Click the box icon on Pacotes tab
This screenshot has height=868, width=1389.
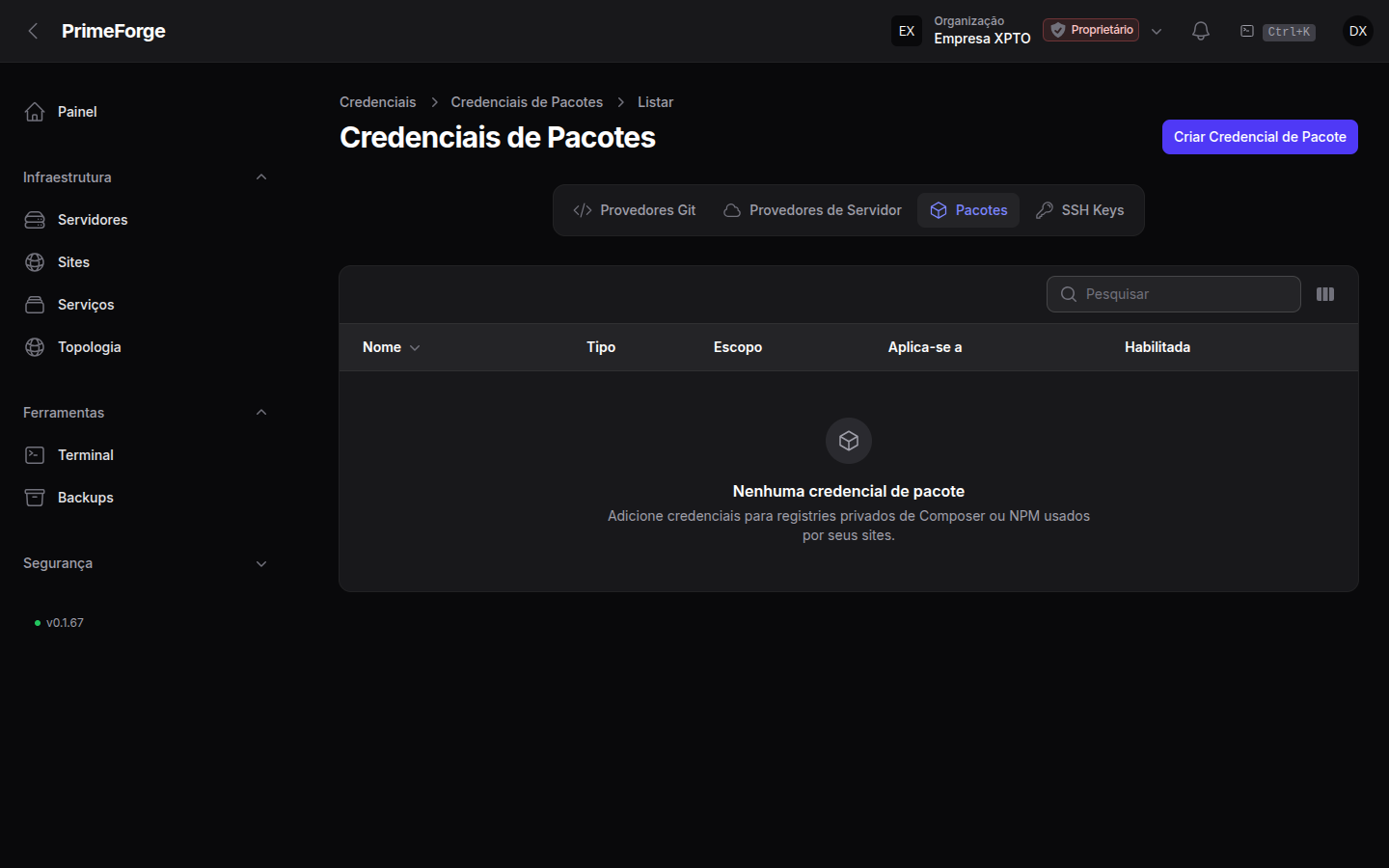(939, 210)
